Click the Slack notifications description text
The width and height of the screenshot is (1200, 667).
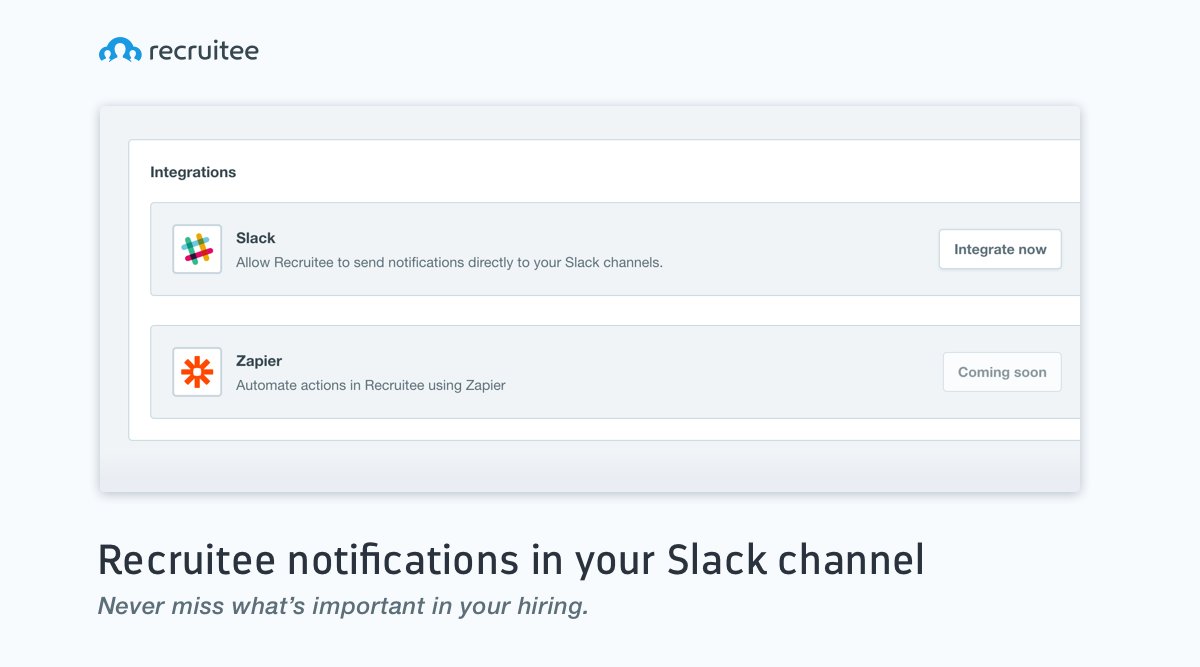pos(449,263)
